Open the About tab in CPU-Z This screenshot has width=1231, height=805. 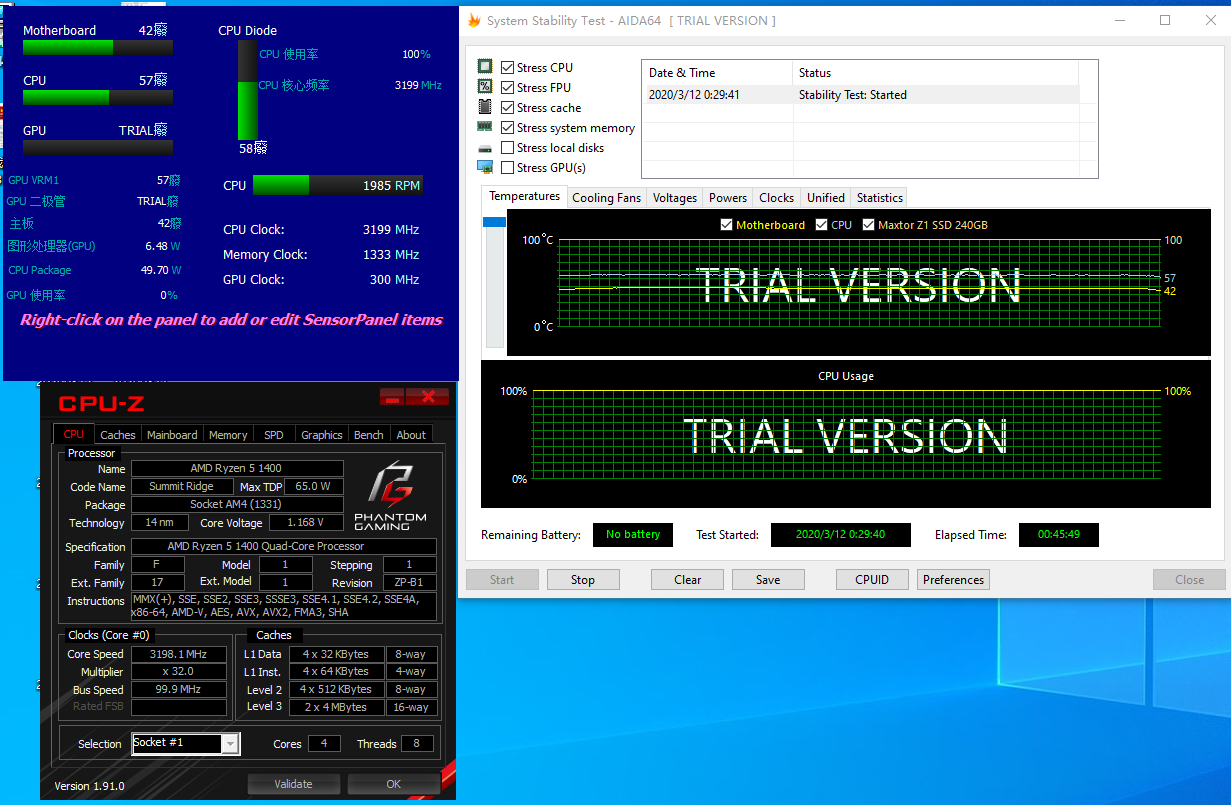tap(411, 435)
